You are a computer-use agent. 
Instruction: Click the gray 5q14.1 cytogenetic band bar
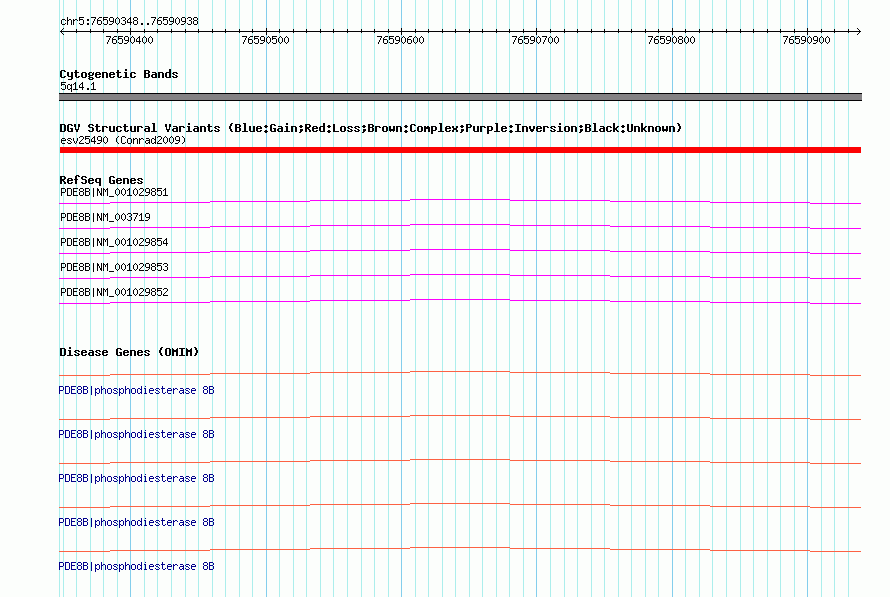[460, 97]
